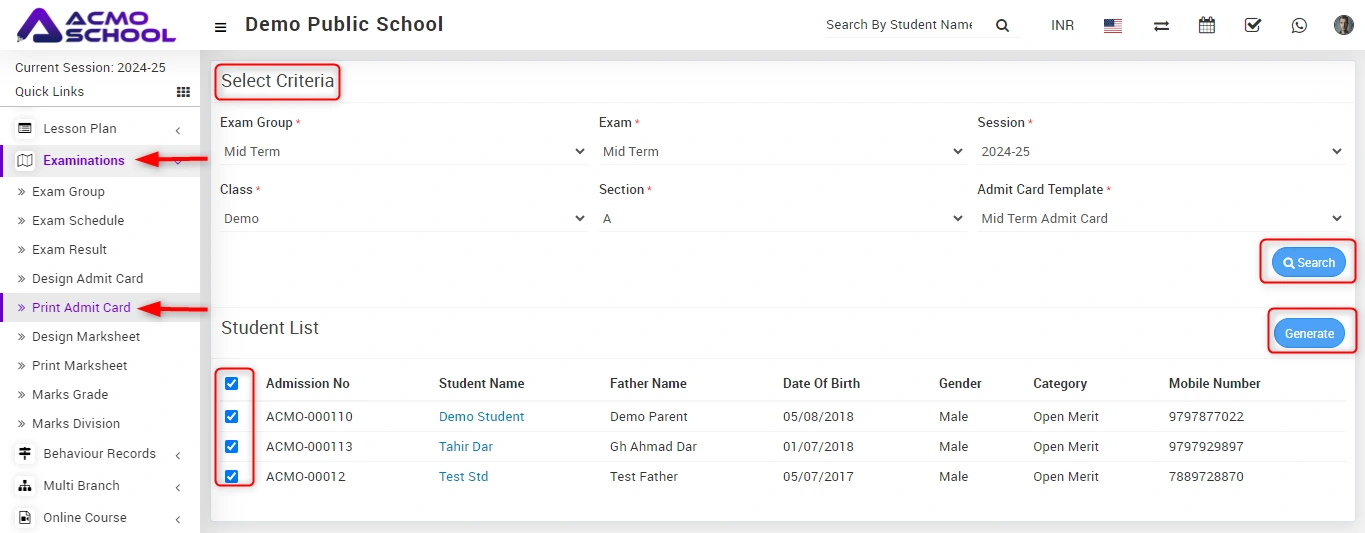Open the calendar icon in top bar

[1207, 26]
